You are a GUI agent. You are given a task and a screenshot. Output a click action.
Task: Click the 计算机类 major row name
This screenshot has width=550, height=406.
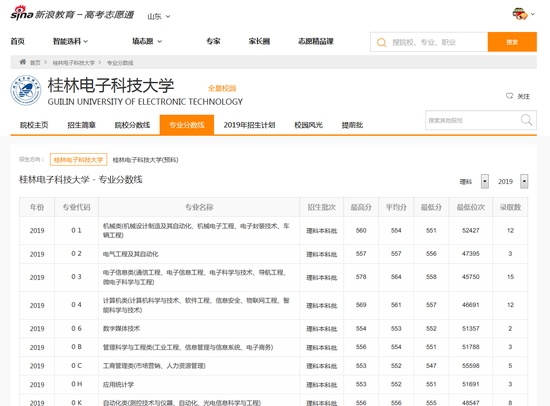pyautogui.click(x=196, y=305)
